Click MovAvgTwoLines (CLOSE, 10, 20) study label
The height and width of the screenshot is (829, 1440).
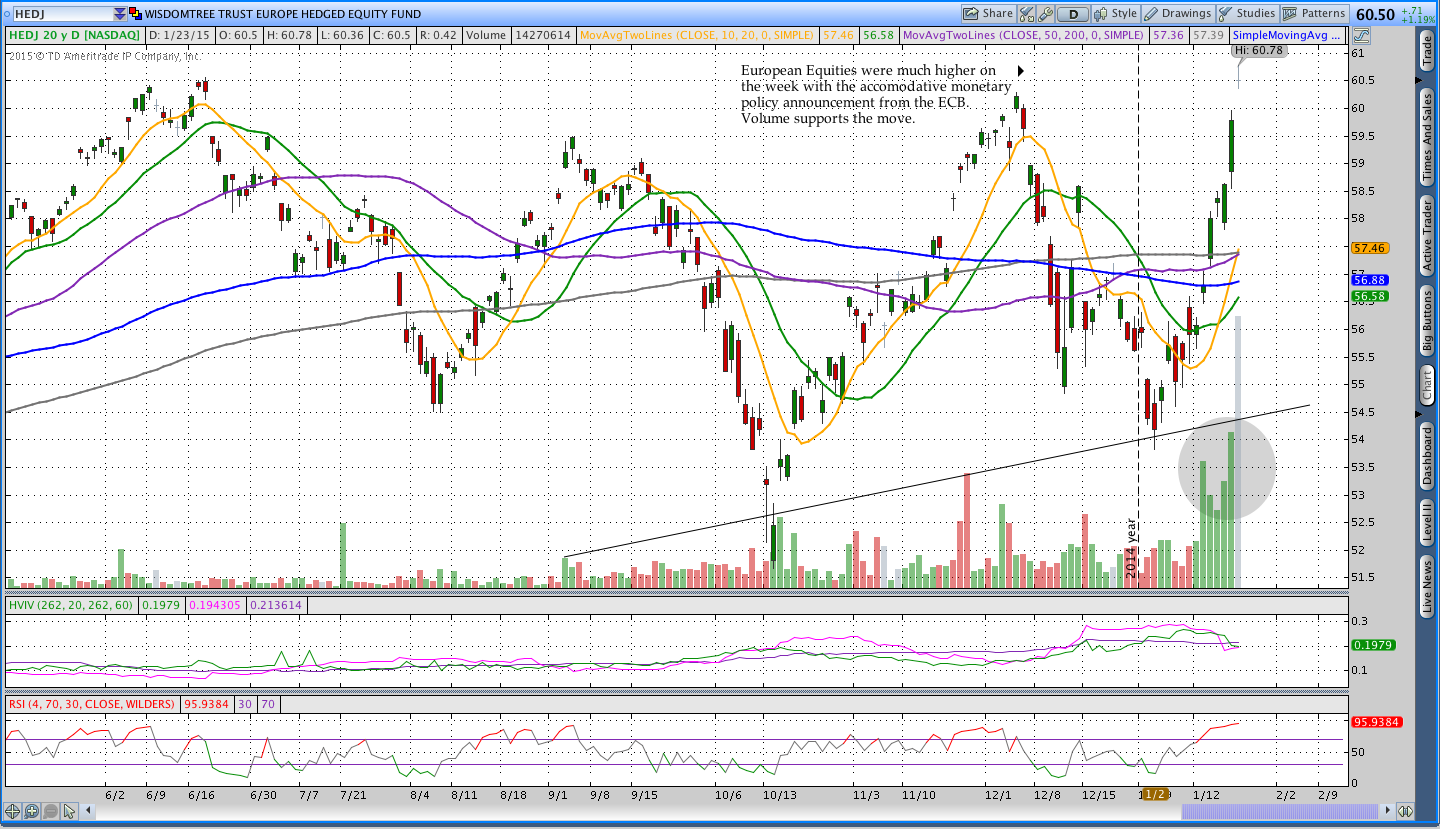698,35
